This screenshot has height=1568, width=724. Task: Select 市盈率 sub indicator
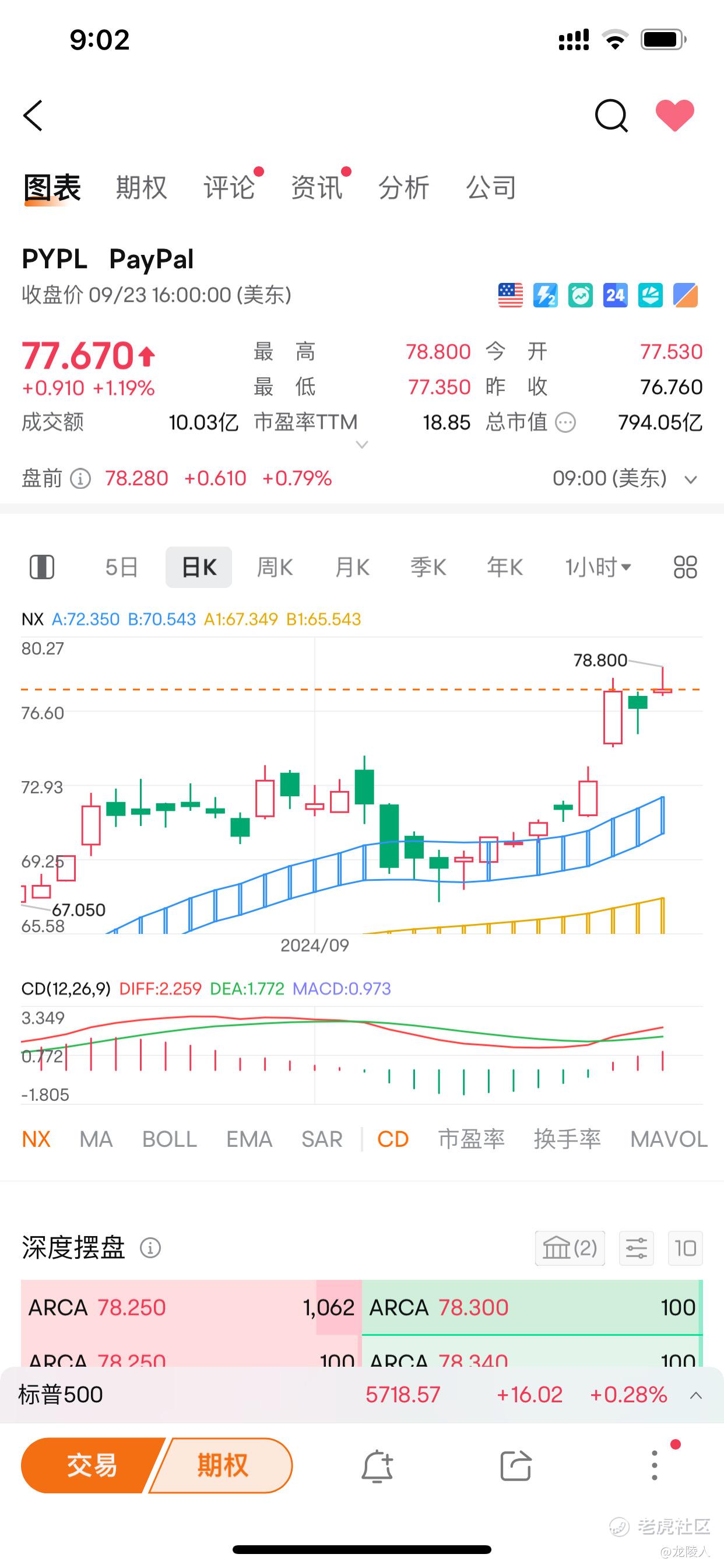click(x=472, y=1139)
